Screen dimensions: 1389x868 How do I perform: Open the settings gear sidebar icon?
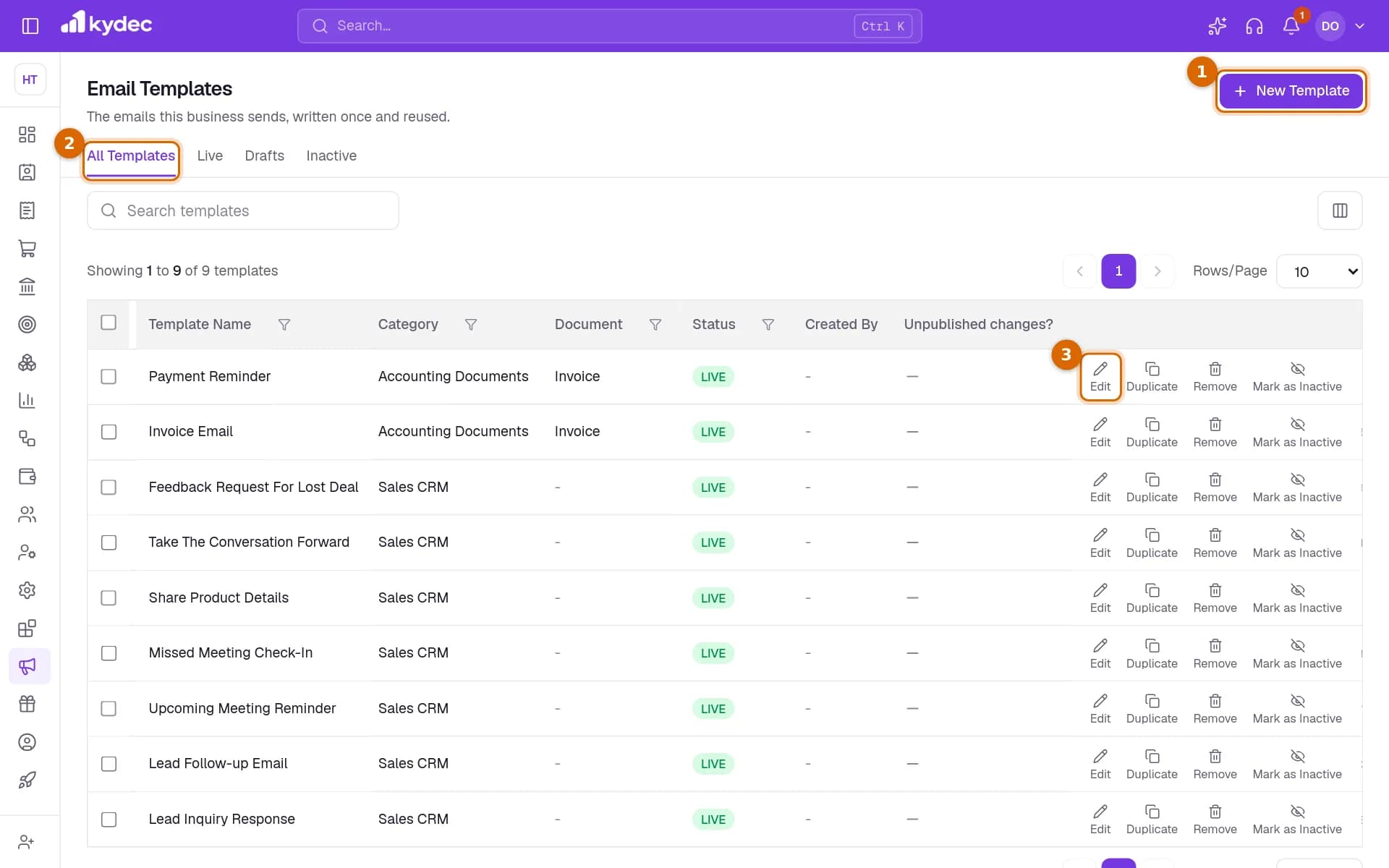(27, 590)
